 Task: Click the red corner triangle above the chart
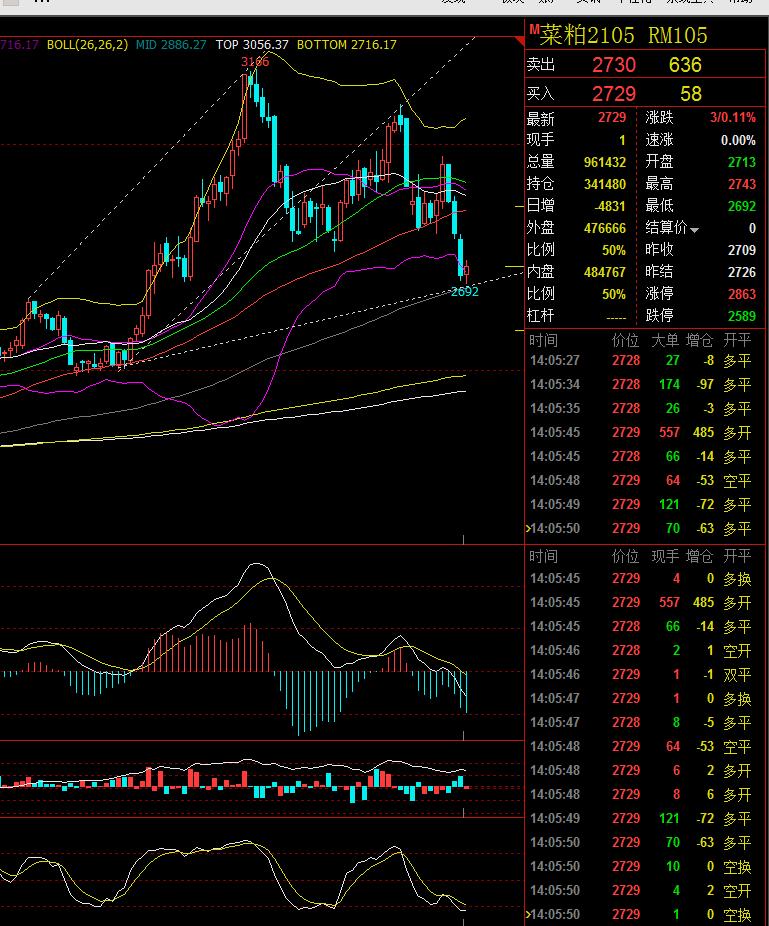pyautogui.click(x=519, y=40)
